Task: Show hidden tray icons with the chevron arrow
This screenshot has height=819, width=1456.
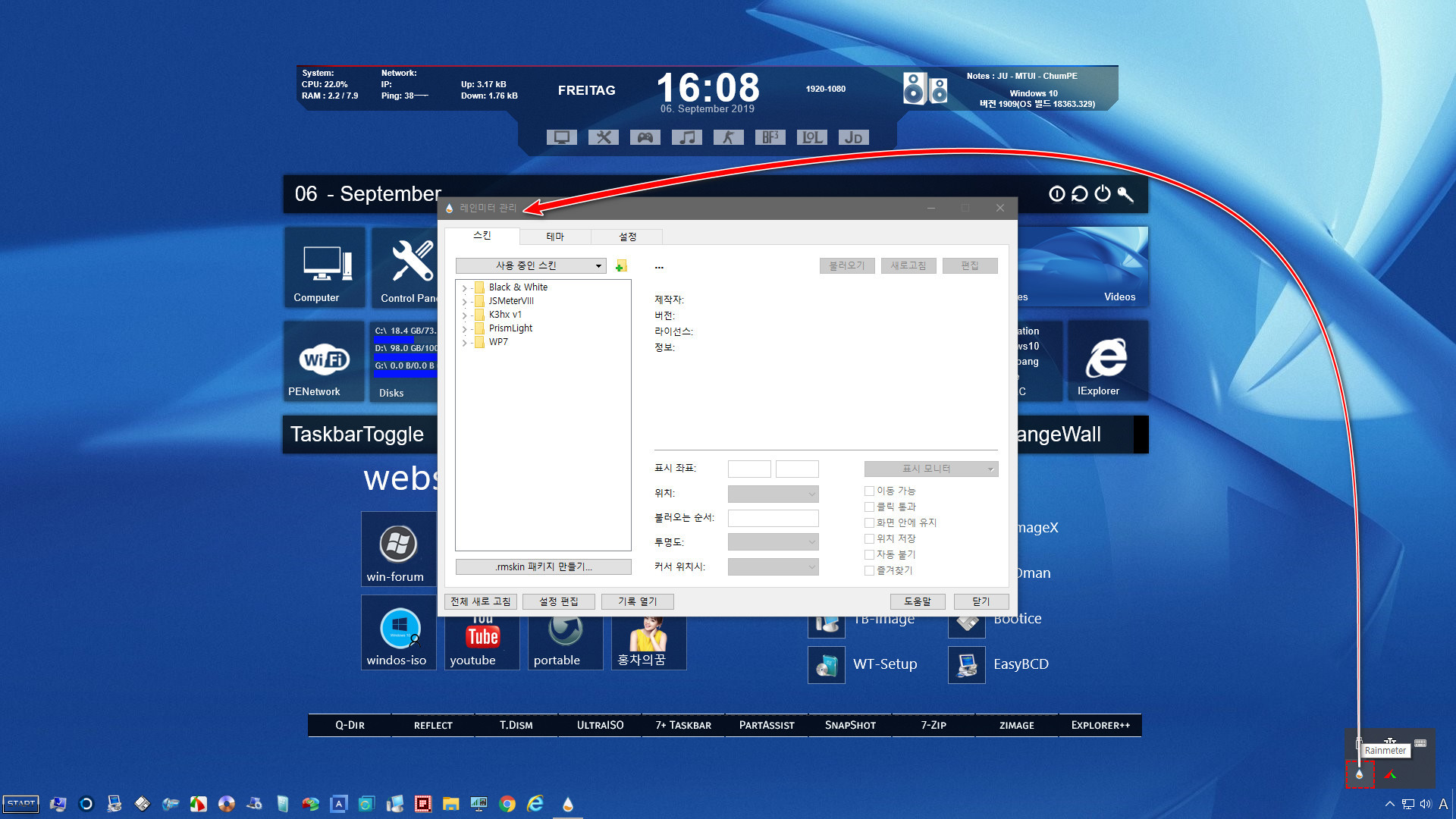Action: (1389, 804)
